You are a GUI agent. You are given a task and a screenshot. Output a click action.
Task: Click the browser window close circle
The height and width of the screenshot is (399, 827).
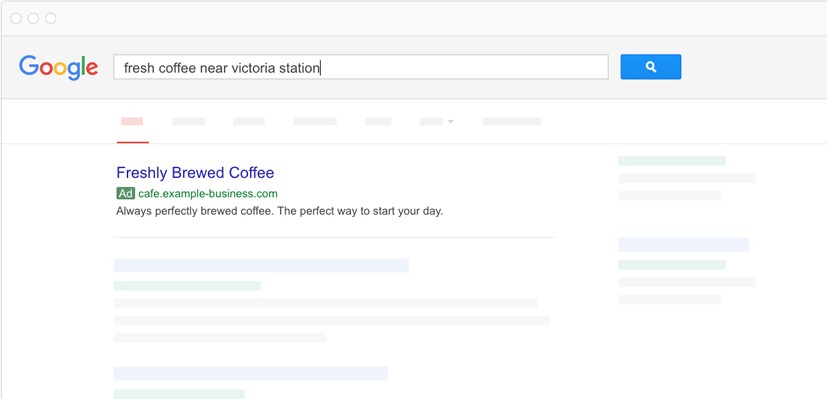click(16, 18)
